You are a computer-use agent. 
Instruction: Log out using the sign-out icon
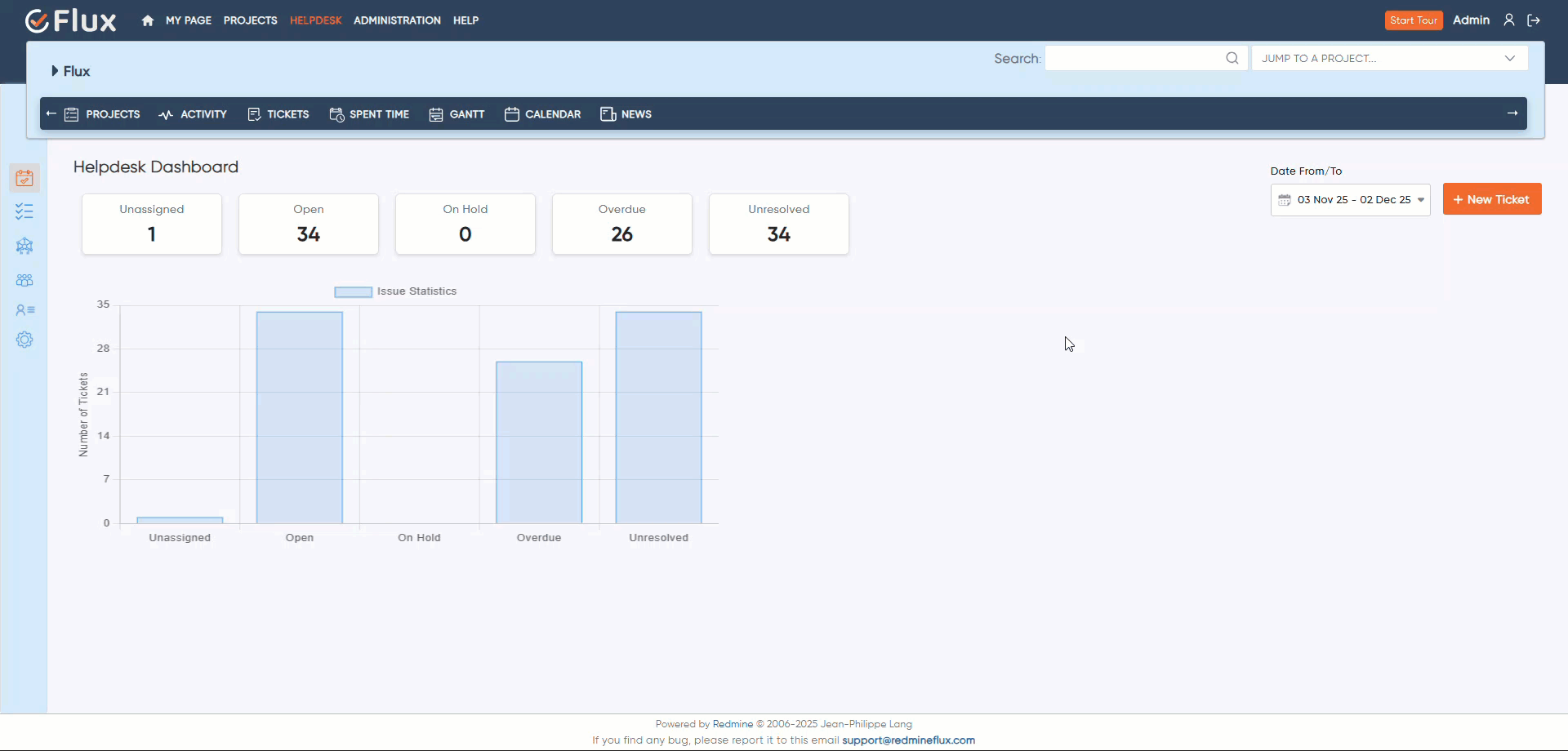(1535, 20)
